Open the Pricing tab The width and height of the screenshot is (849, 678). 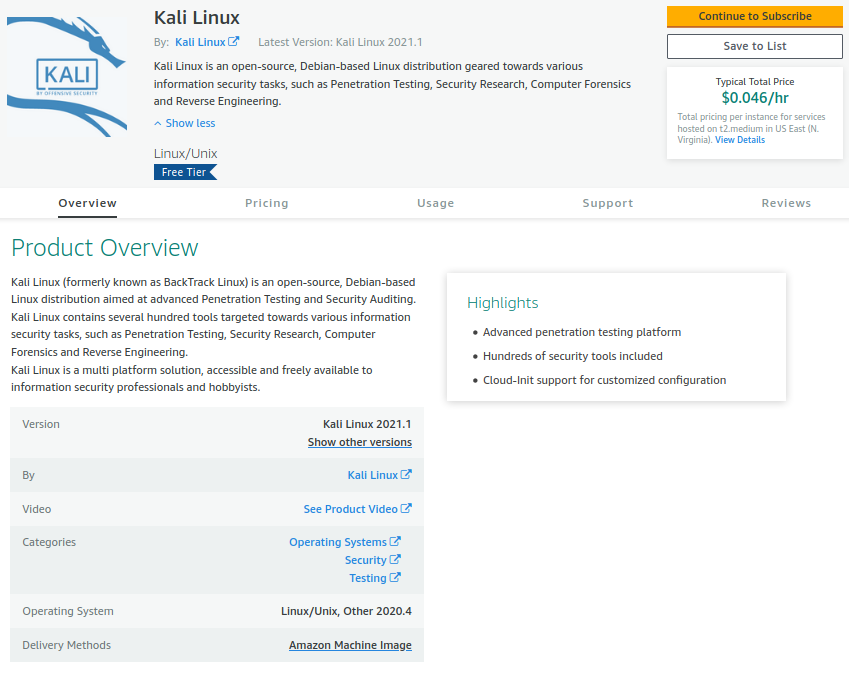[x=266, y=203]
